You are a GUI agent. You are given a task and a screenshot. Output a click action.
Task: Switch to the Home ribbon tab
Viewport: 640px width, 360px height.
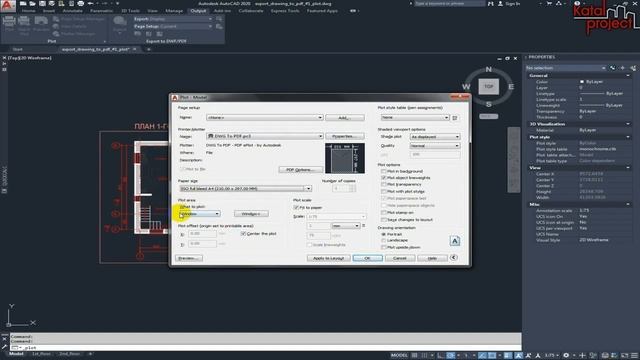point(29,11)
